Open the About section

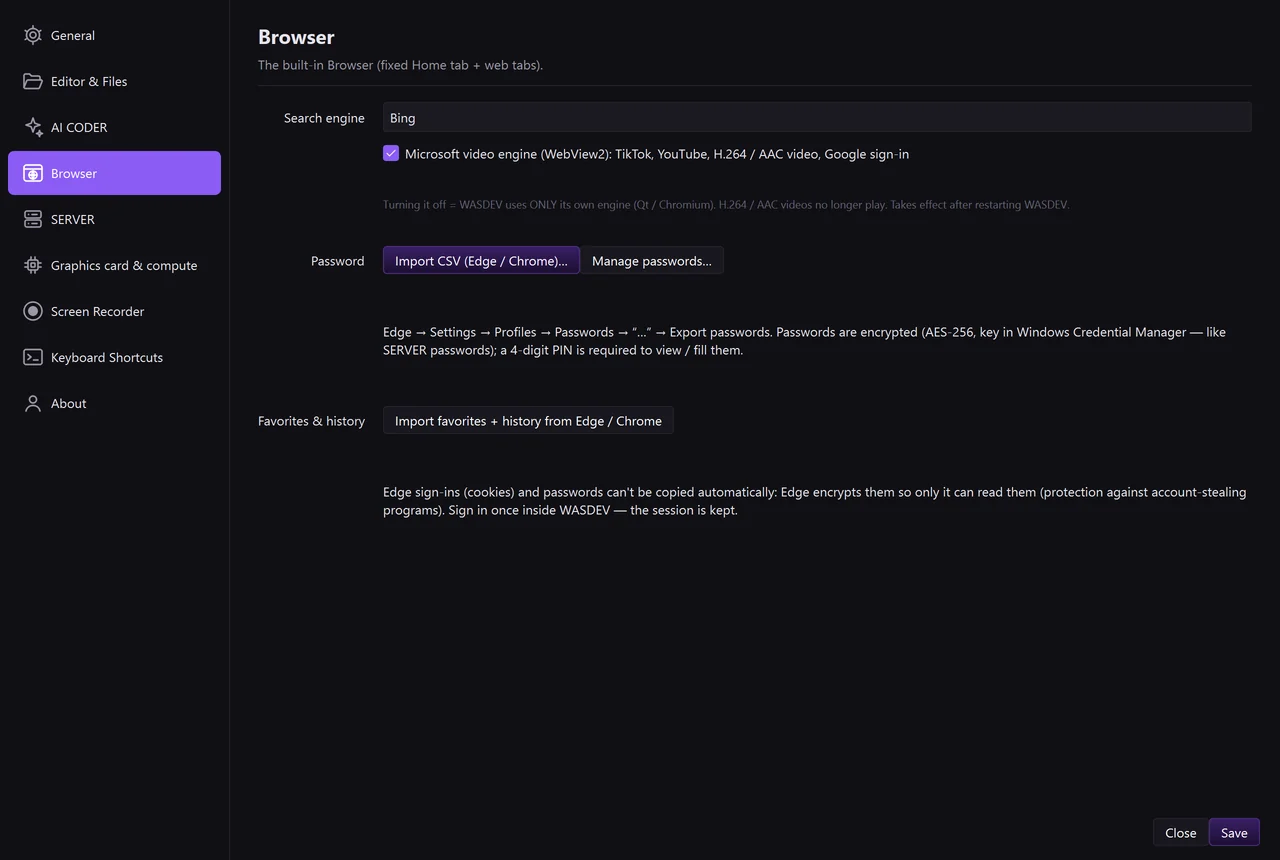114,403
